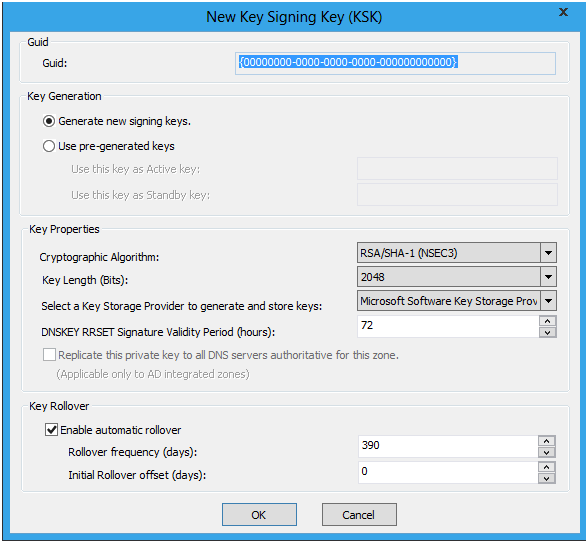Confirm settings with the OK button
Screen dimensions: 588x543
pos(259,514)
